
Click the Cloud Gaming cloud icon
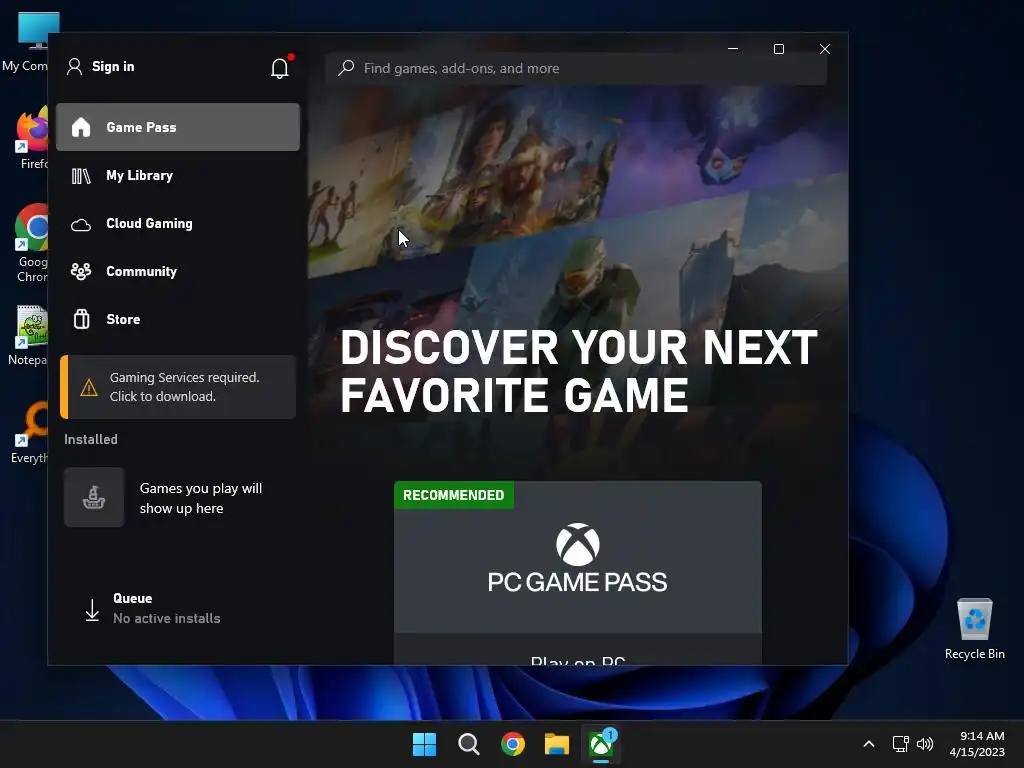(x=81, y=225)
